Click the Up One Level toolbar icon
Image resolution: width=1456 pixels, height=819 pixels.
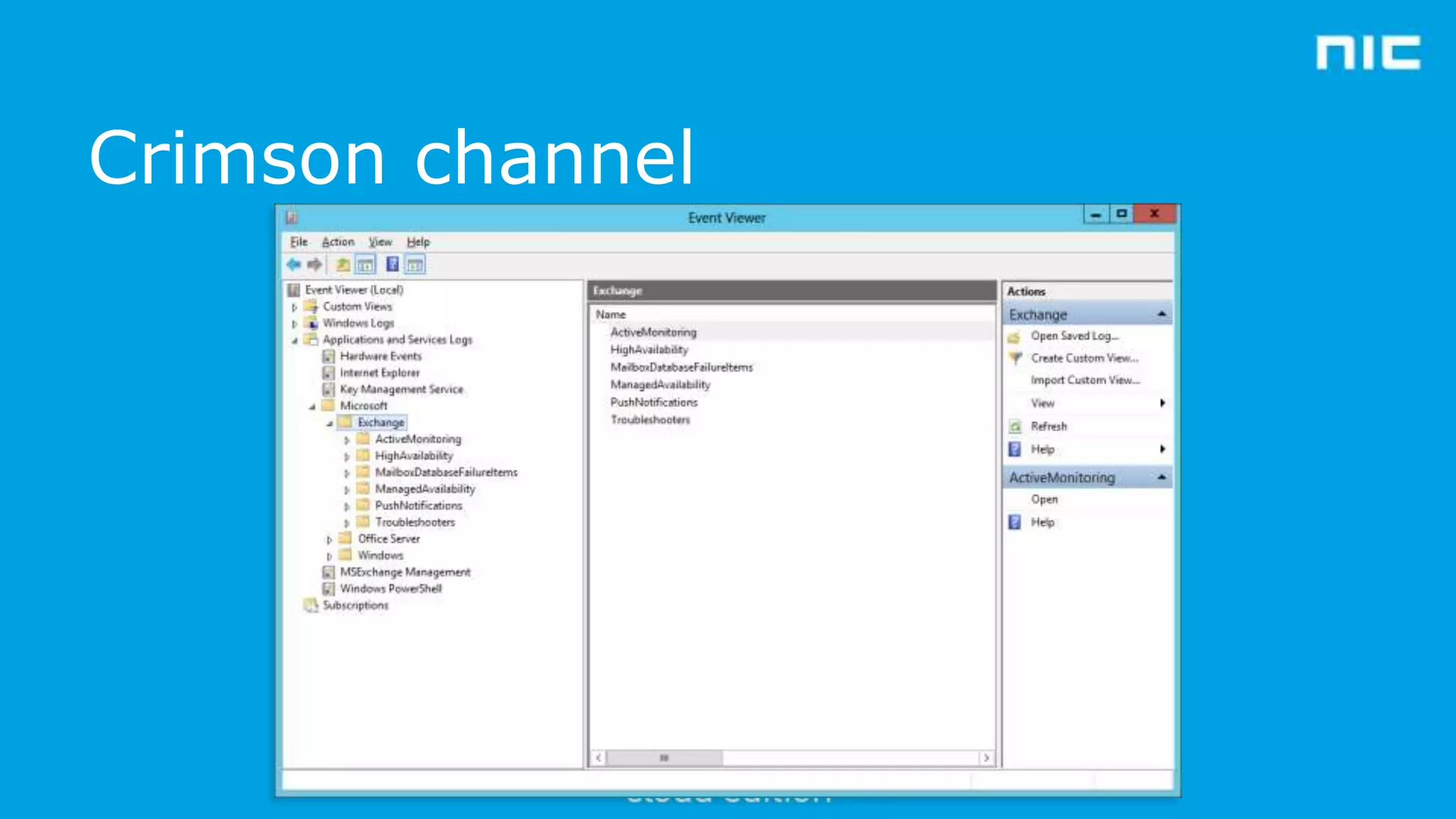click(343, 264)
